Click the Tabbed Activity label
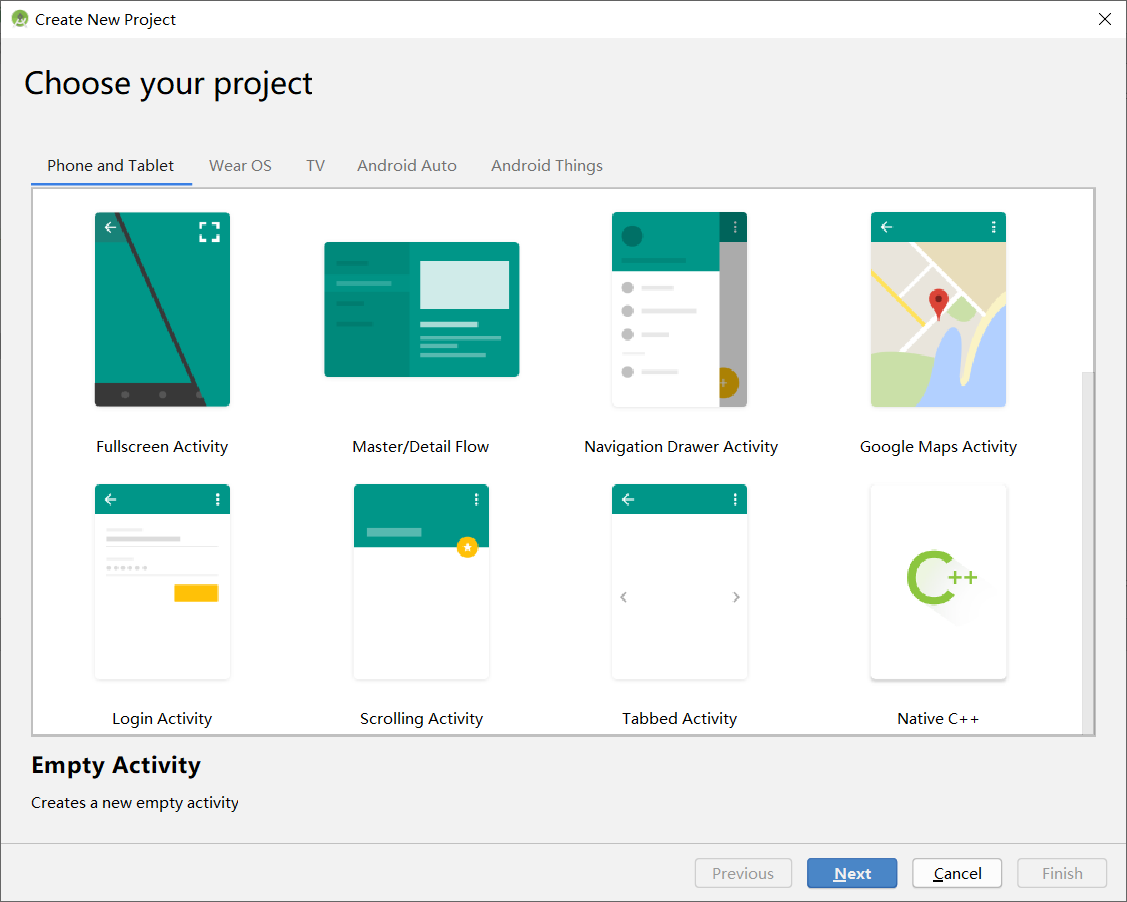Screen dimensions: 1127x902 (x=679, y=719)
